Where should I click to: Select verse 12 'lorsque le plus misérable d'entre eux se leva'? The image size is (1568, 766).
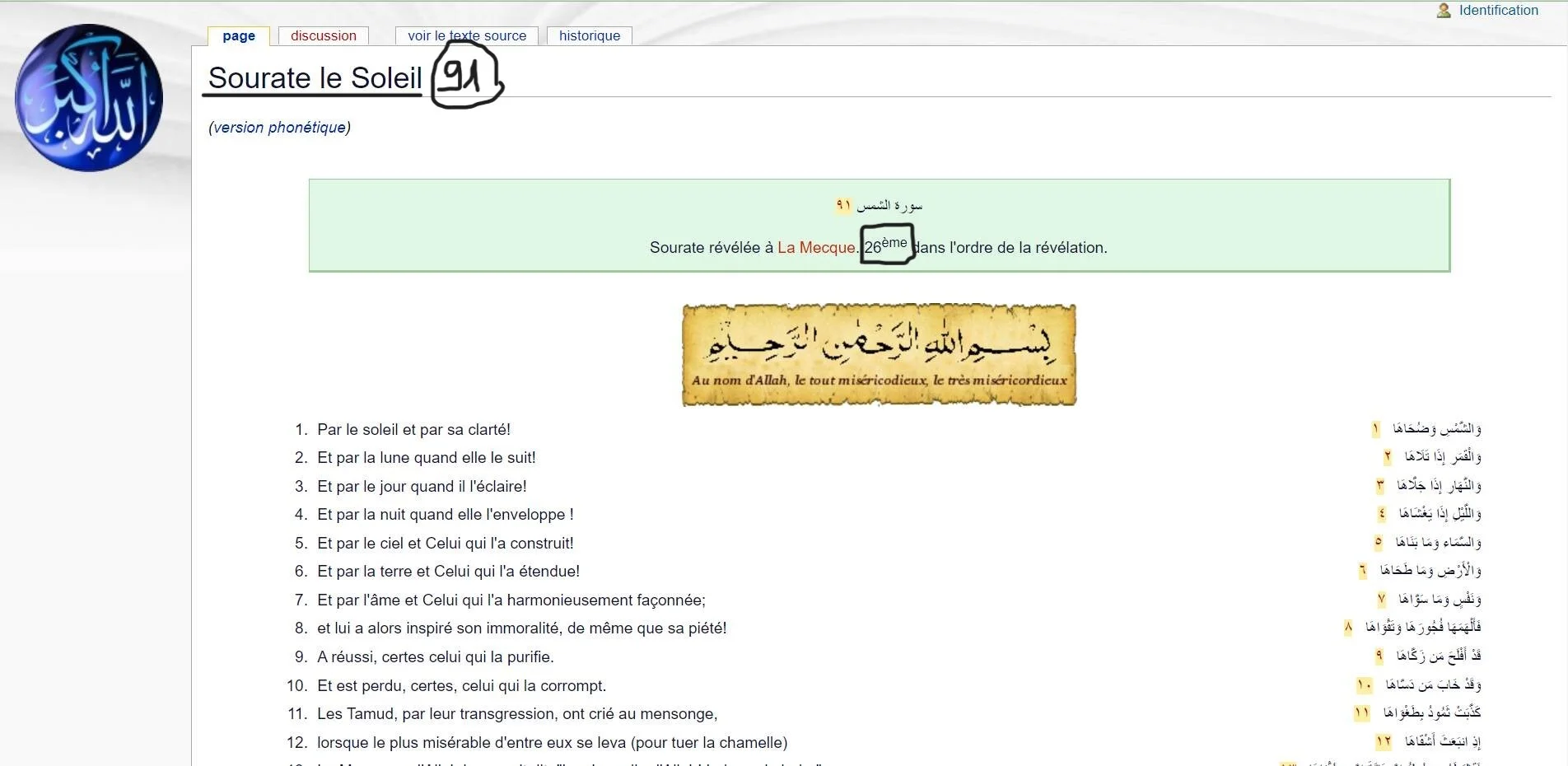[552, 743]
